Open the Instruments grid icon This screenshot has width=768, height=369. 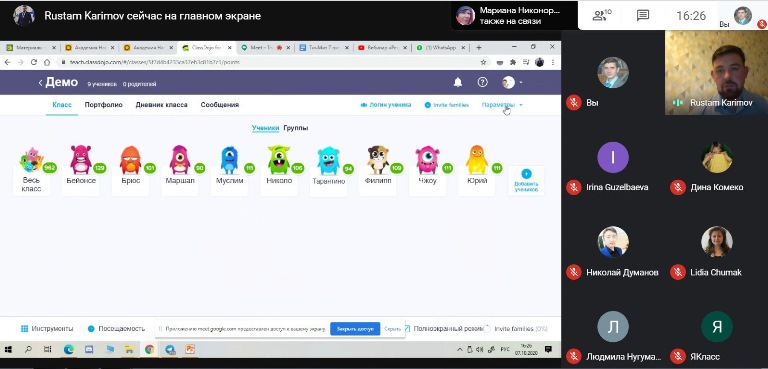(24, 328)
